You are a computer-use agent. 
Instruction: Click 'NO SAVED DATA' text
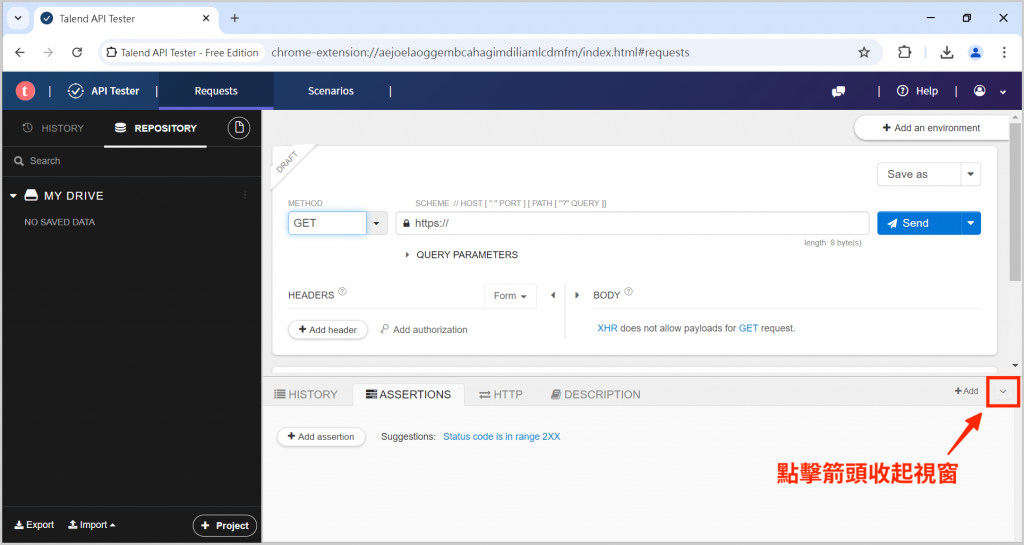coord(59,222)
